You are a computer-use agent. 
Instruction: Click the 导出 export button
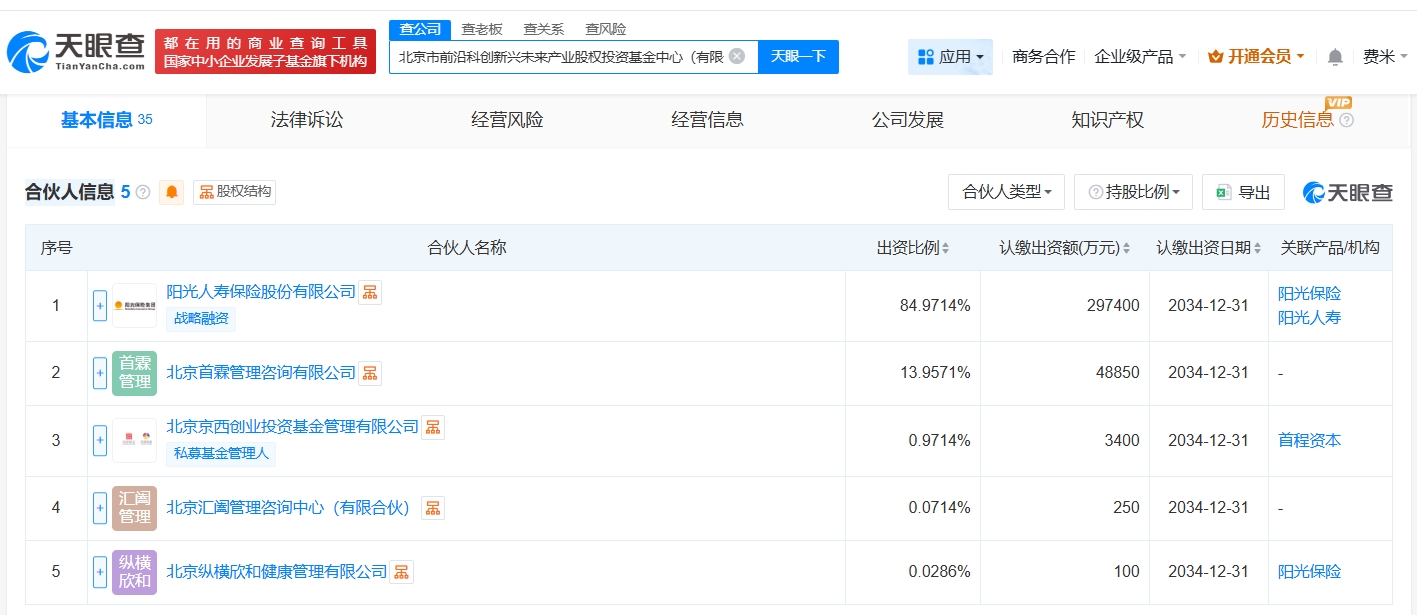[1243, 192]
